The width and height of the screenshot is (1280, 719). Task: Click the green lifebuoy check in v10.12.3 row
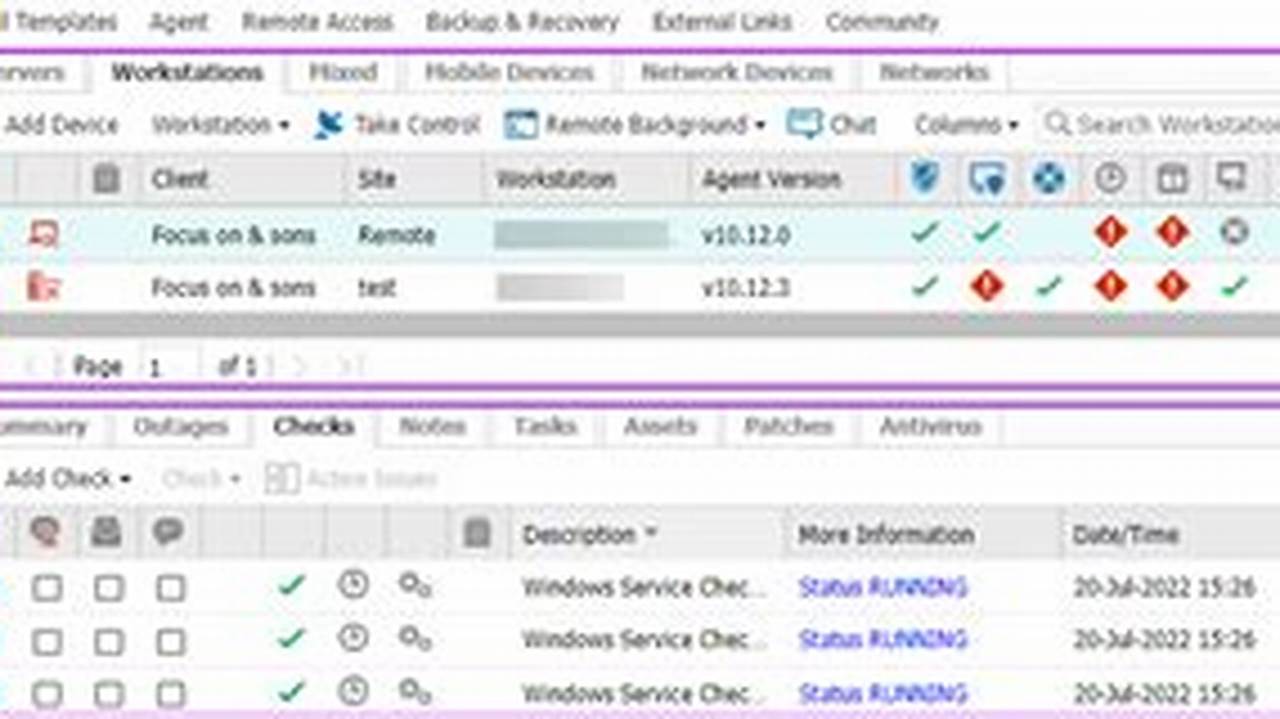coord(1049,286)
